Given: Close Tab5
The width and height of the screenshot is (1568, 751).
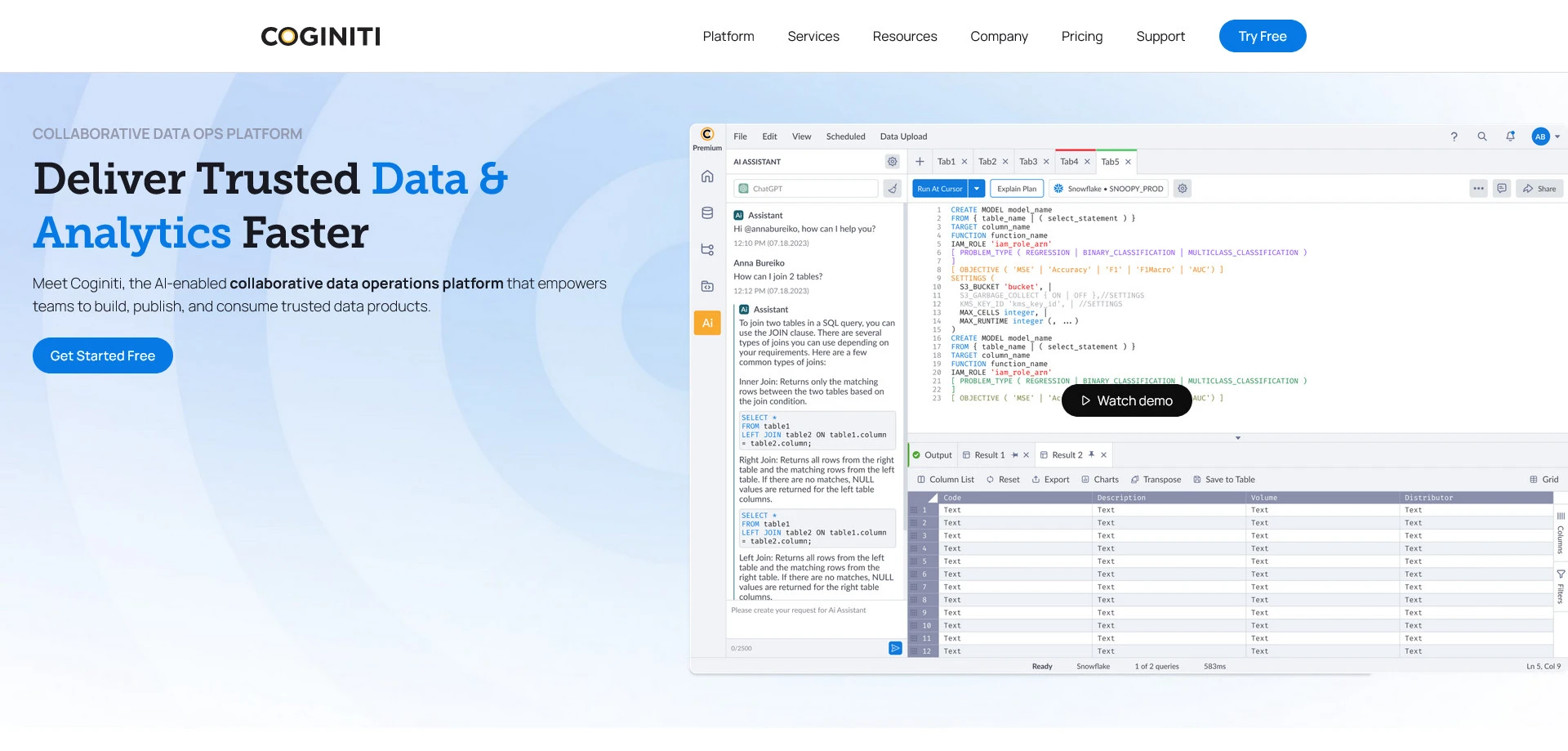Looking at the screenshot, I should click(1128, 162).
